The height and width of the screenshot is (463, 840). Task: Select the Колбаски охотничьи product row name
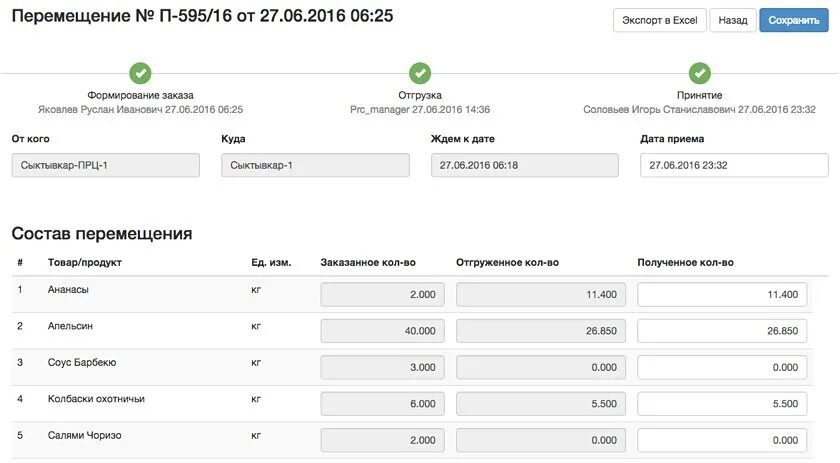[96, 399]
